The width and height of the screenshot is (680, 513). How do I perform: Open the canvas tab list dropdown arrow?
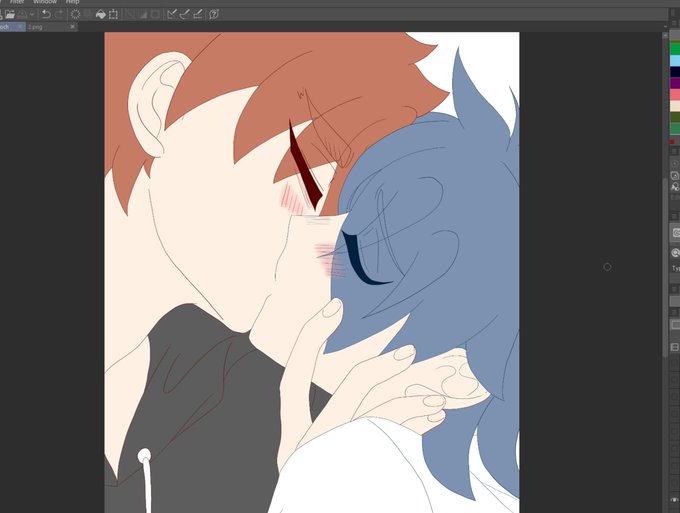[x=666, y=27]
